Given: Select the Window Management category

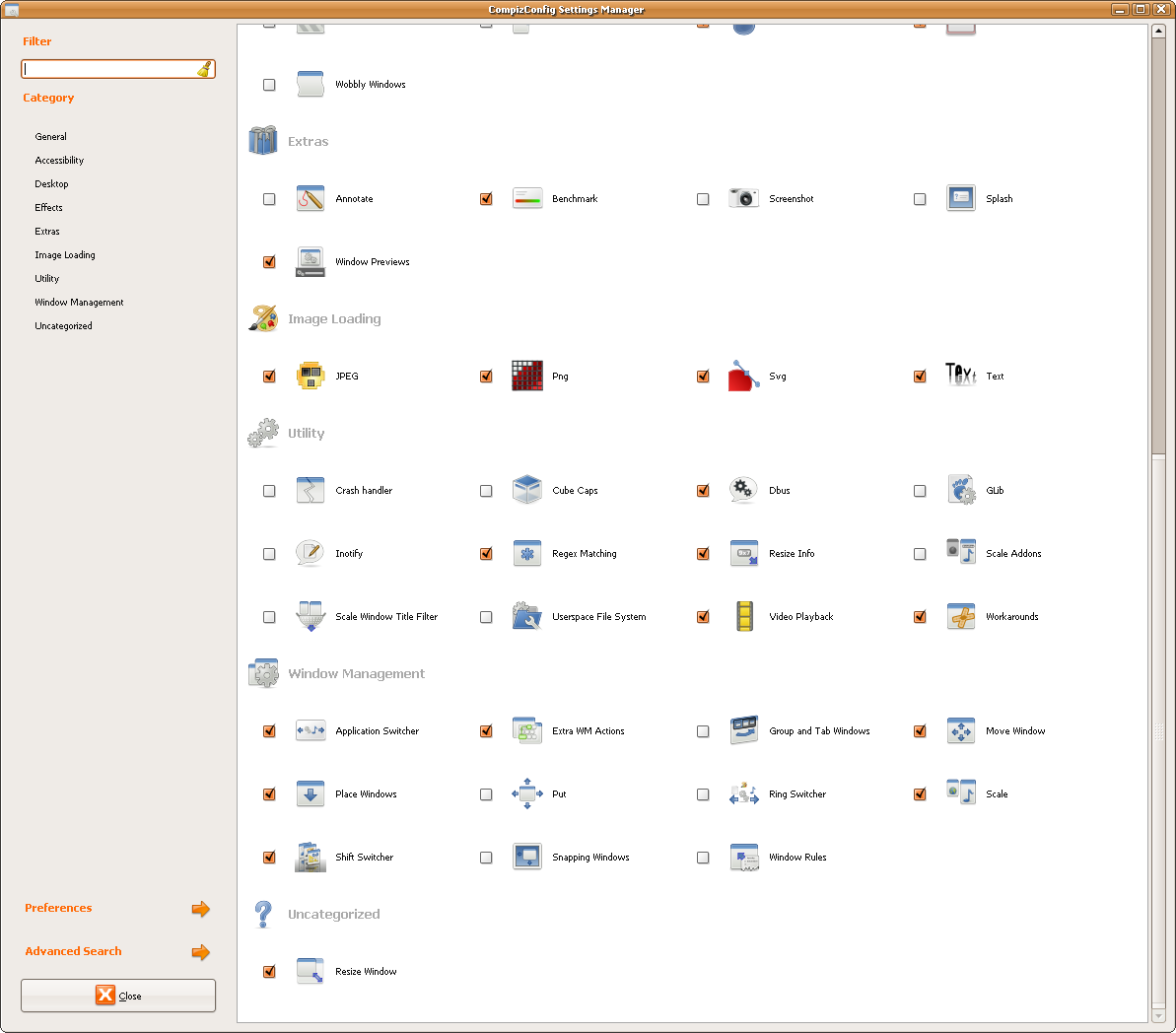Looking at the screenshot, I should pyautogui.click(x=79, y=303).
